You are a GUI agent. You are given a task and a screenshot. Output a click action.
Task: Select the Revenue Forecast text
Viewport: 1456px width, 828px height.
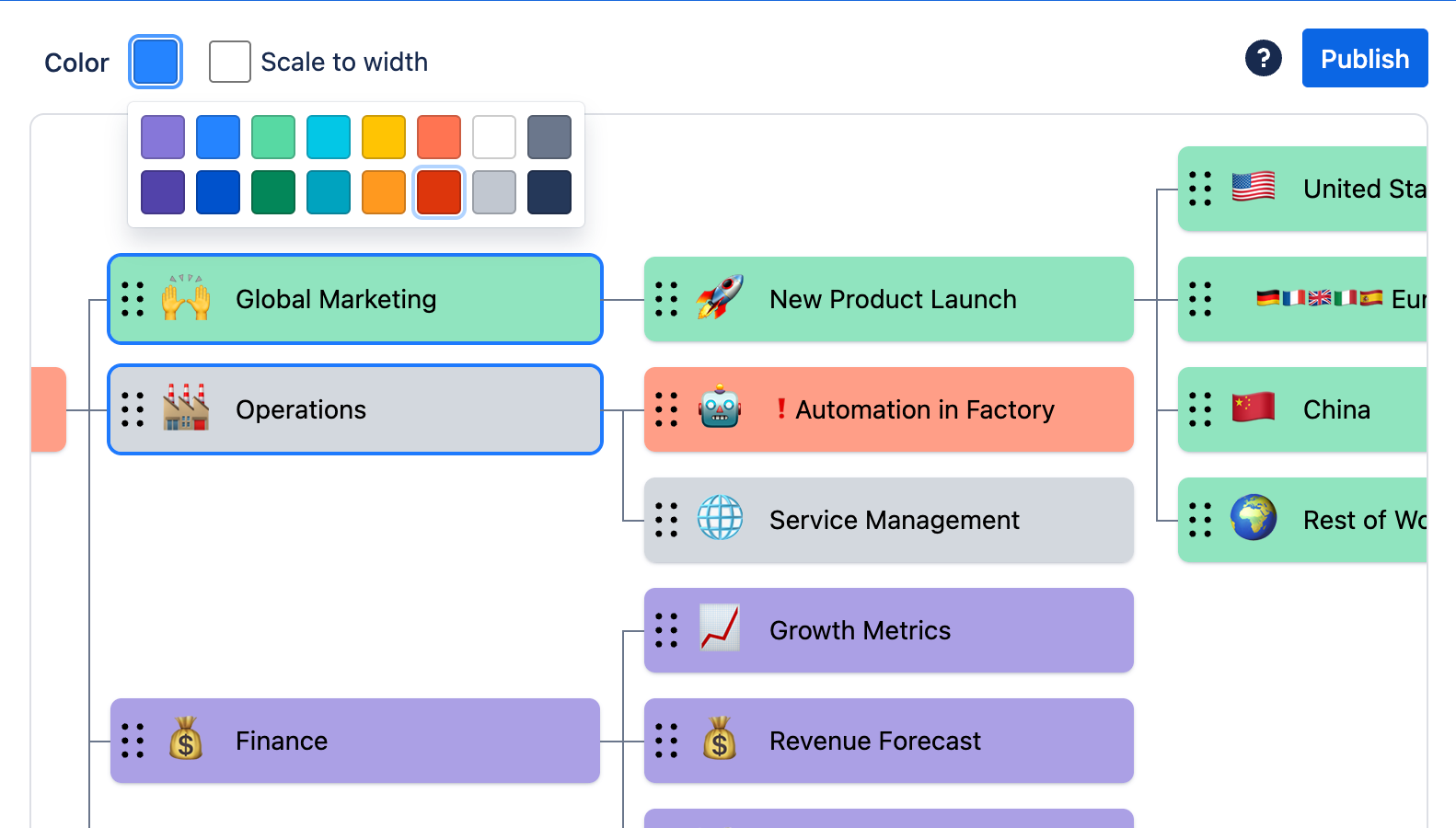click(875, 741)
